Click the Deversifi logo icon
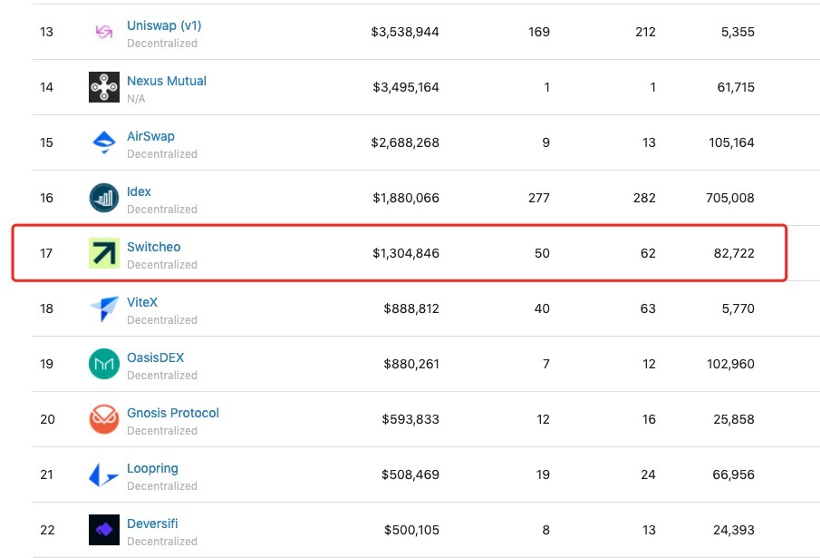This screenshot has width=820, height=558. click(104, 530)
